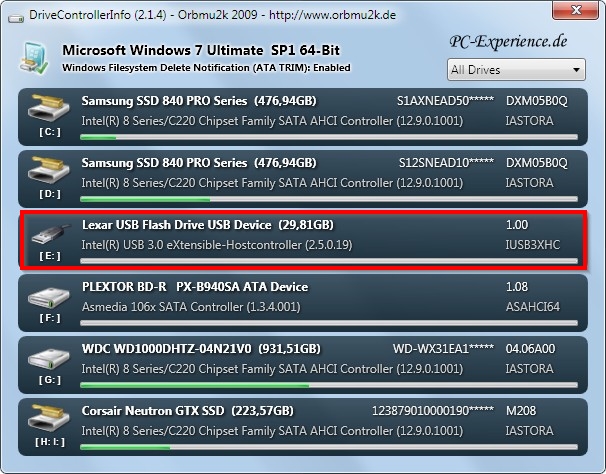Screen dimensions: 606x474
Task: Click the IASTORA driver name in WDC row
Action: pos(529,369)
